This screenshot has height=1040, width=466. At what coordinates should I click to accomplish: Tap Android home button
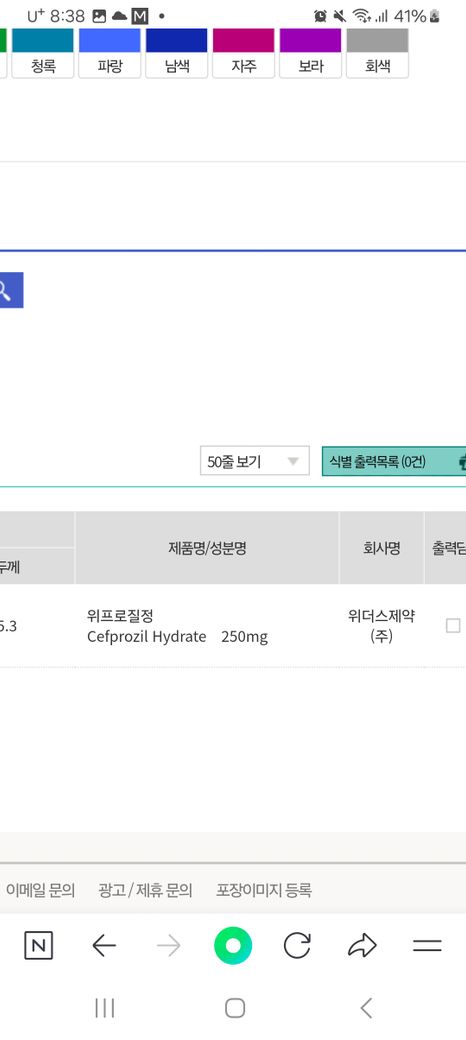tap(235, 1008)
